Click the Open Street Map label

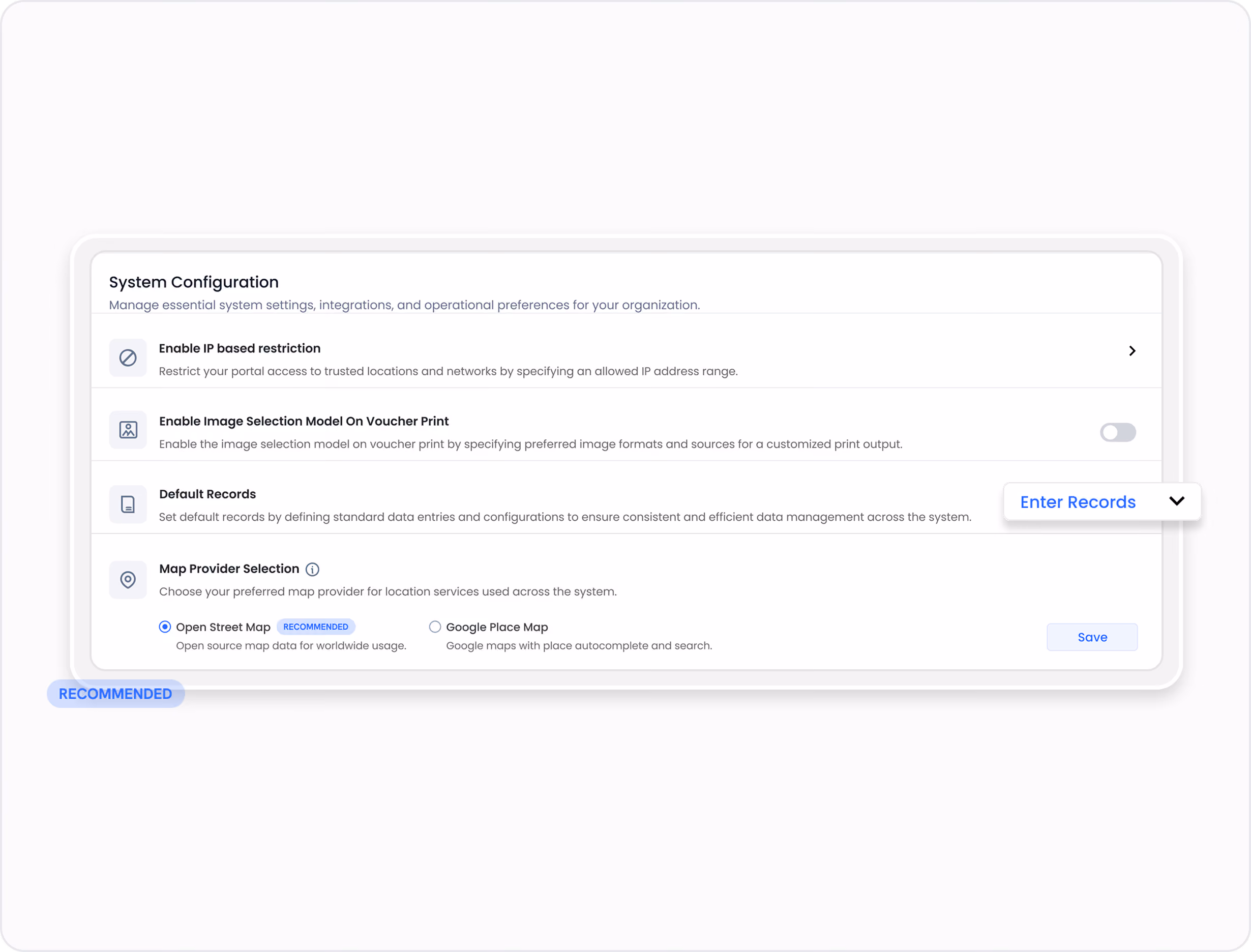[223, 628]
